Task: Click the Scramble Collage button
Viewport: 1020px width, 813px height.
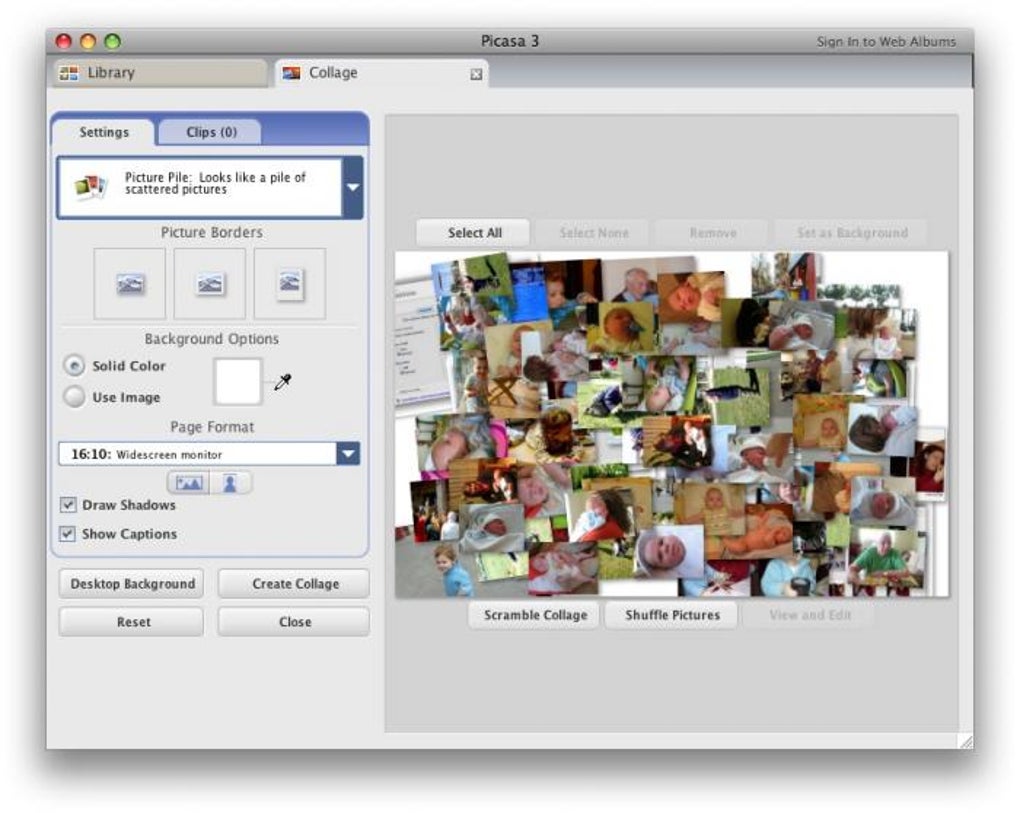Action: pyautogui.click(x=535, y=615)
